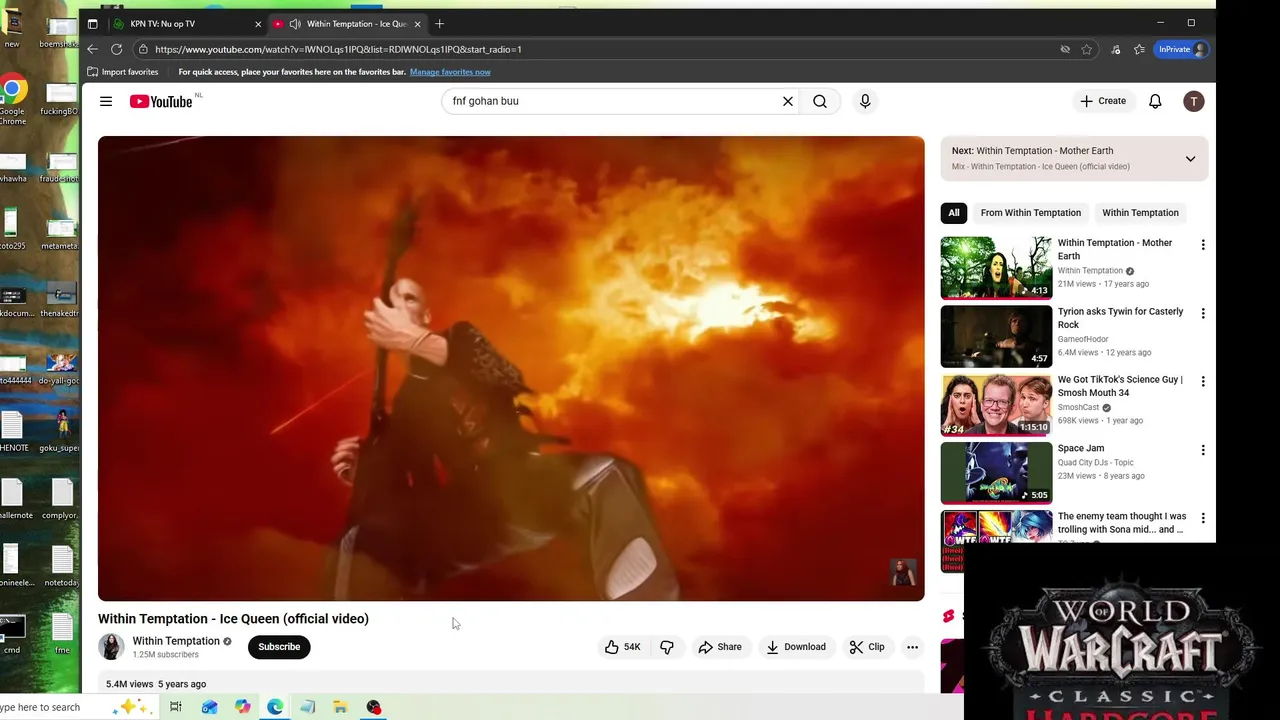Go back with browser back arrow

[x=93, y=49]
